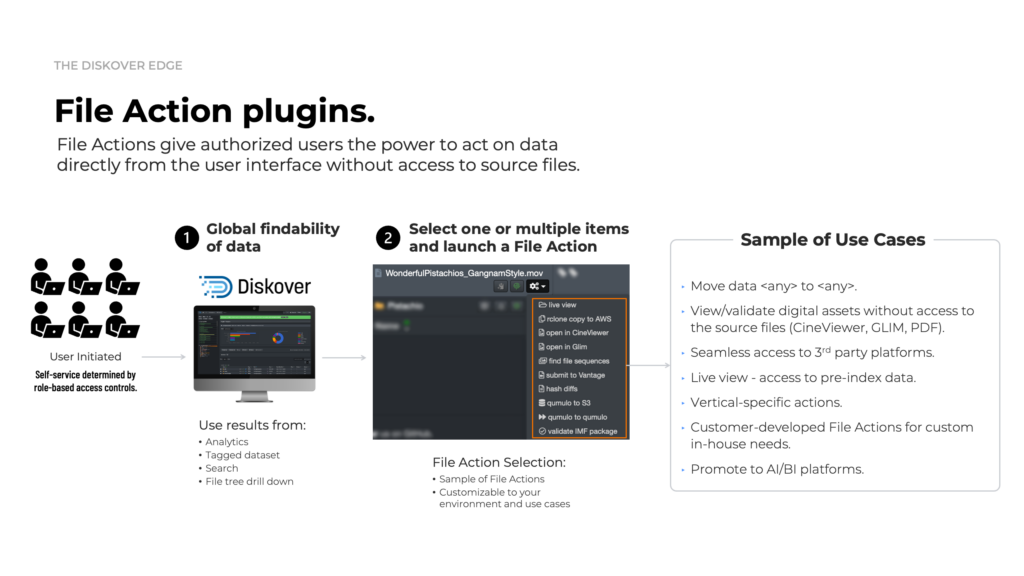Click 'Customizable to your' bullet text
This screenshot has width=1024, height=576.
coord(490,492)
